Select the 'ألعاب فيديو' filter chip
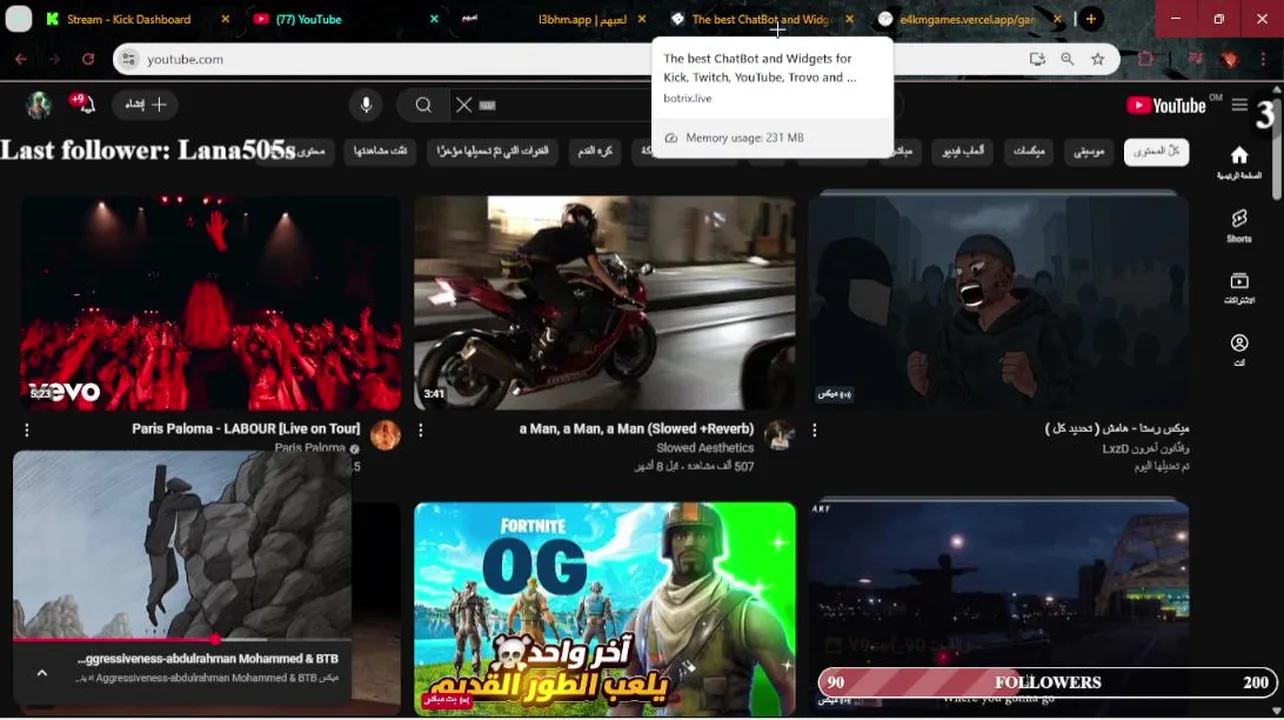 click(x=963, y=151)
